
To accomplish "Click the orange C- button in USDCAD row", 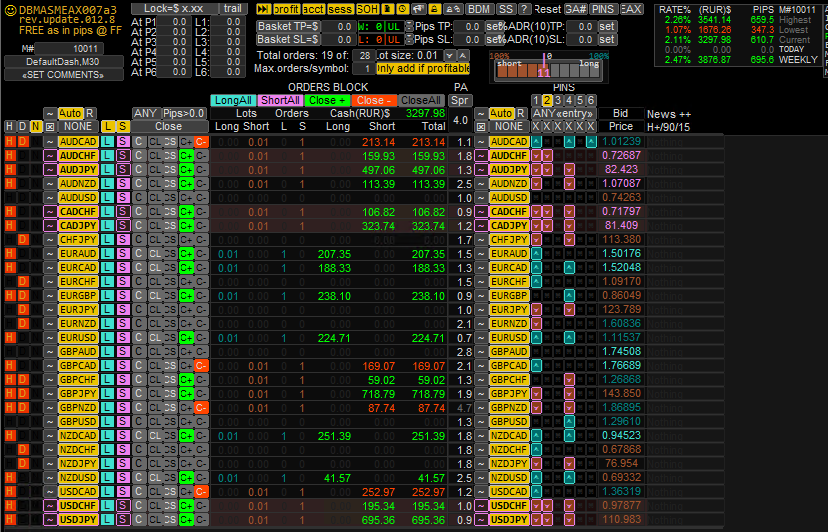I will click(x=201, y=492).
